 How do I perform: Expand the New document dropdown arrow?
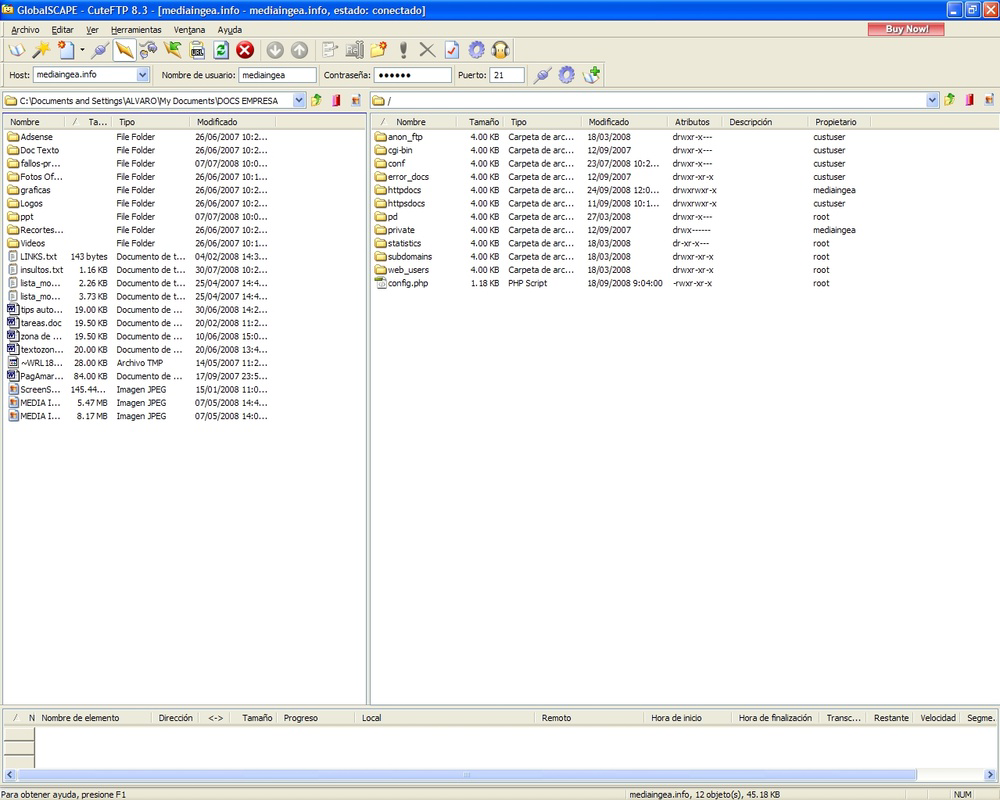(82, 50)
